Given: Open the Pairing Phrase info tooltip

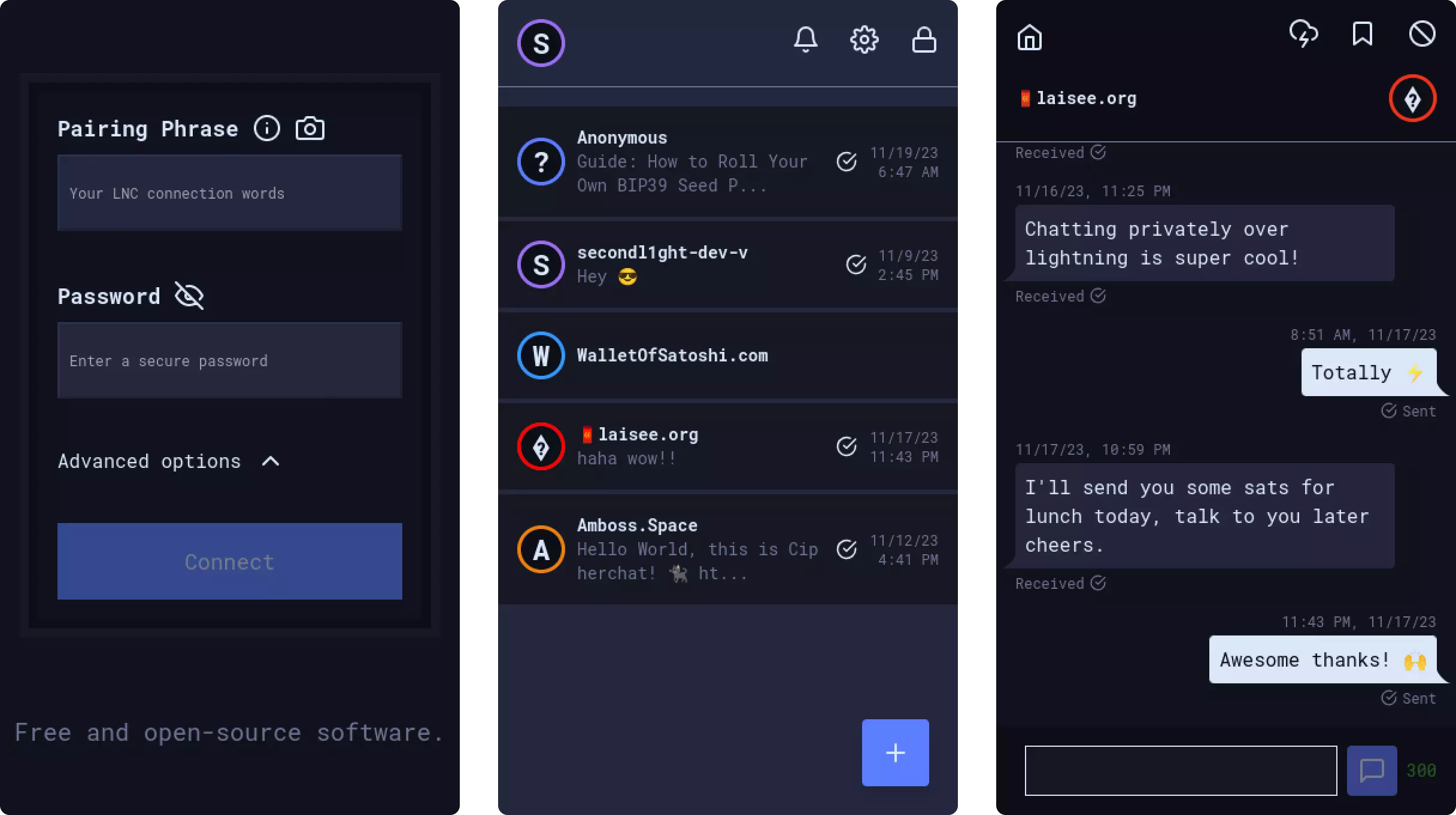Looking at the screenshot, I should pyautogui.click(x=267, y=127).
